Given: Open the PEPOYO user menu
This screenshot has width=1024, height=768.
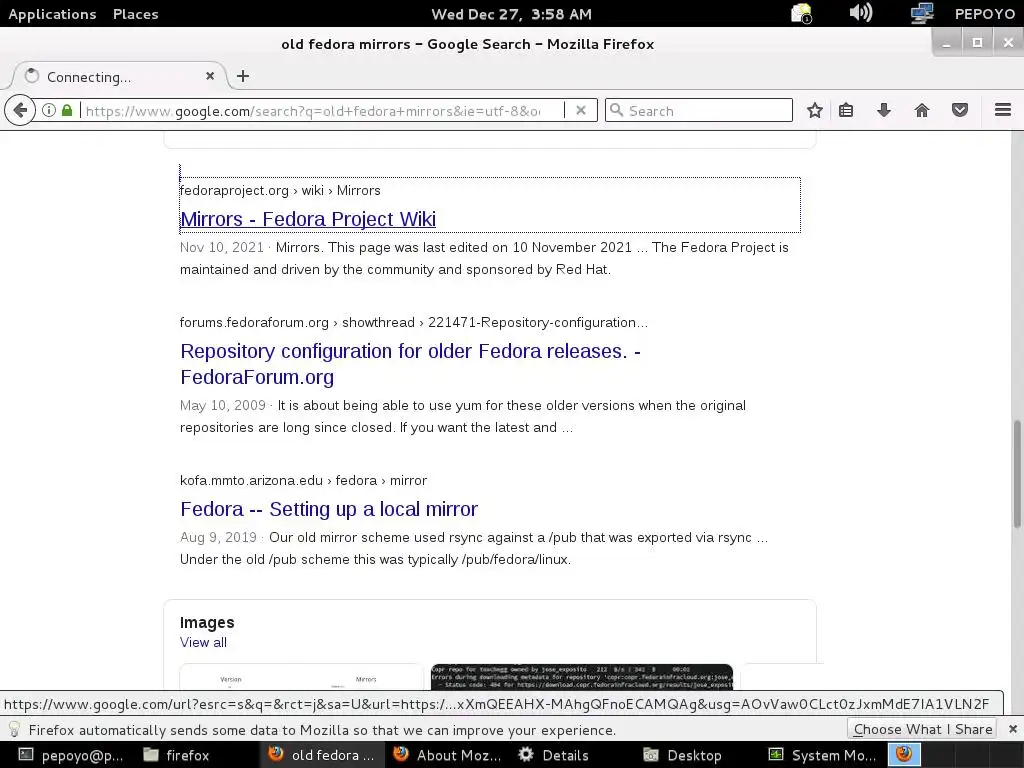Looking at the screenshot, I should [984, 14].
